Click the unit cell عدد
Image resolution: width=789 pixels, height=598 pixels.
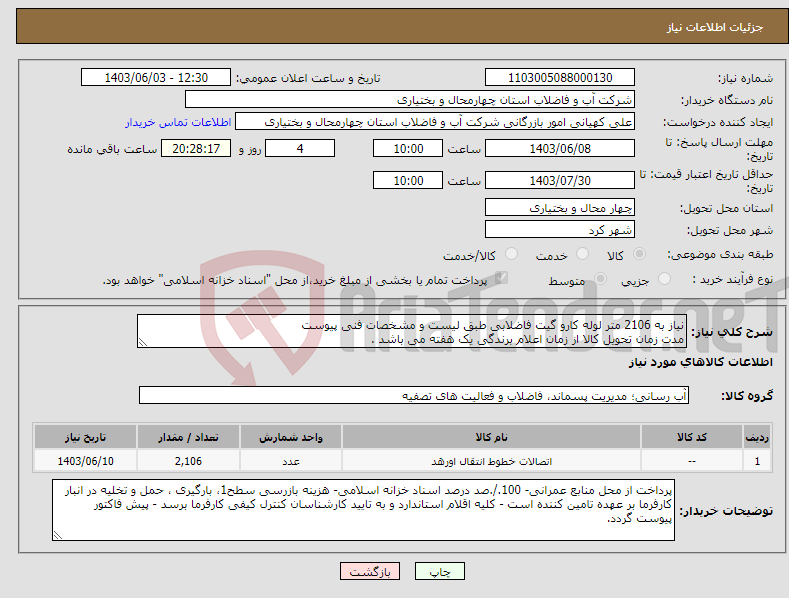pos(290,461)
